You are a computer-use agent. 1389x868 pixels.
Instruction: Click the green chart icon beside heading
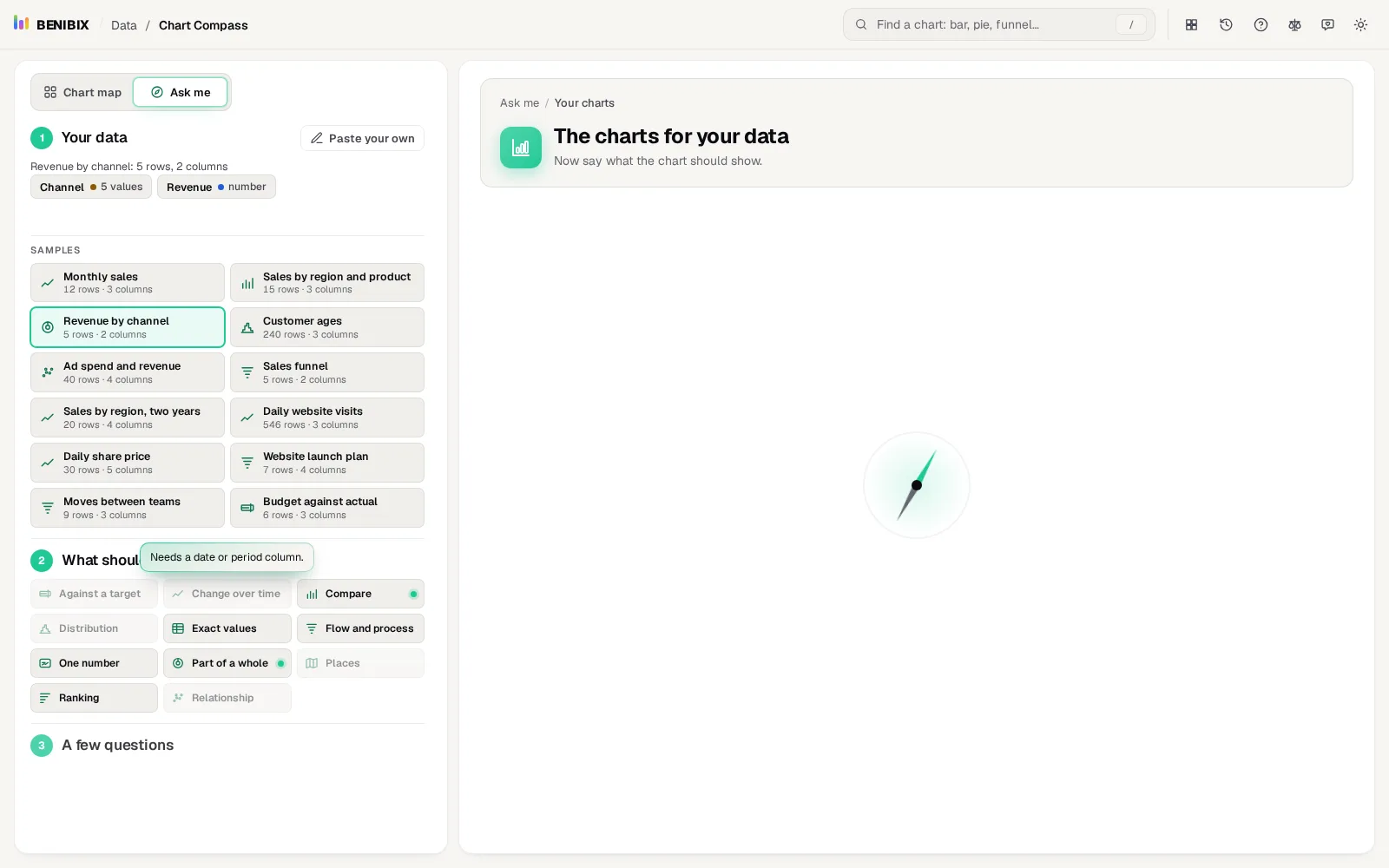pyautogui.click(x=521, y=148)
